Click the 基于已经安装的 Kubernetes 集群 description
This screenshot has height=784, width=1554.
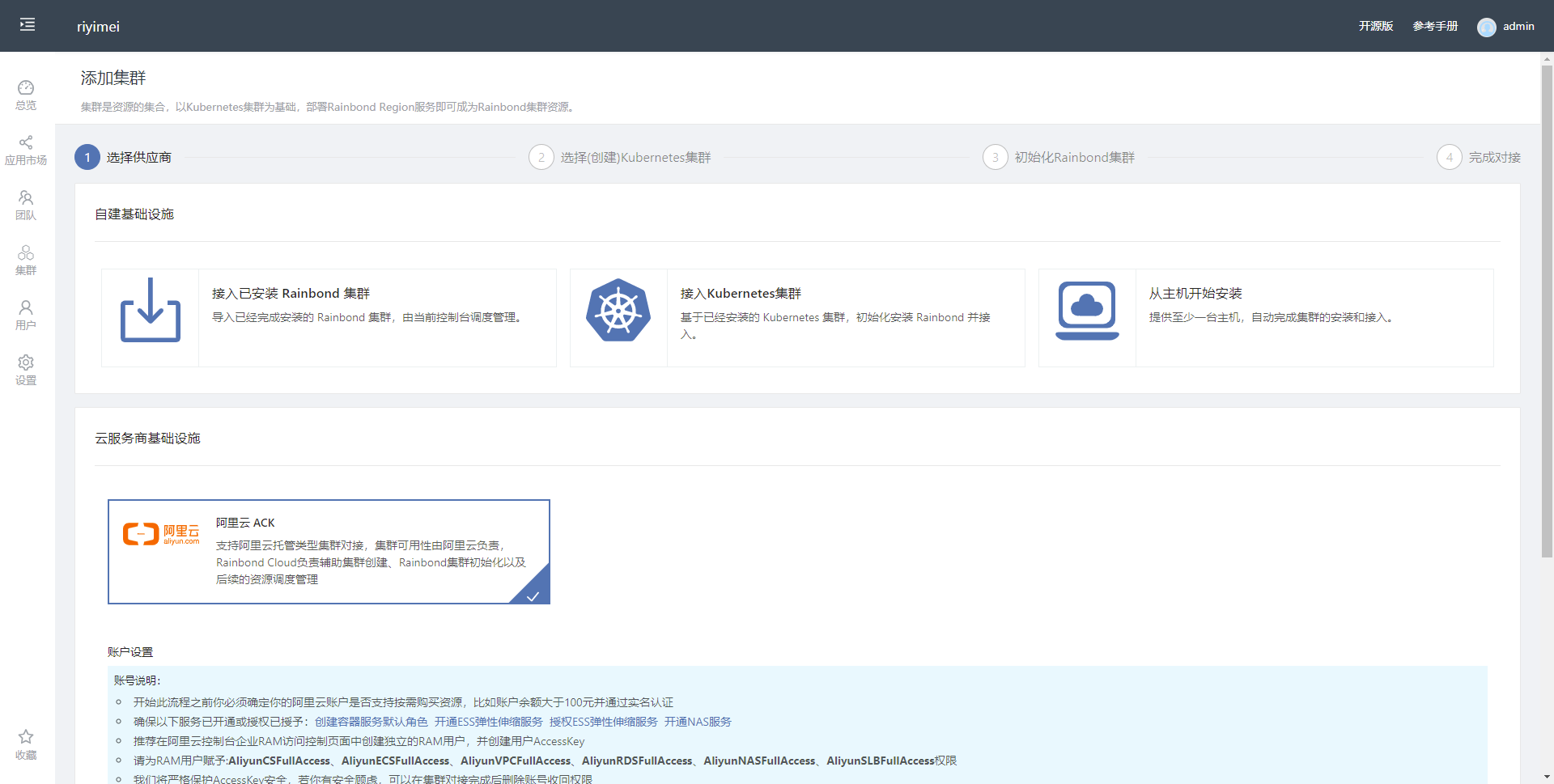836,325
